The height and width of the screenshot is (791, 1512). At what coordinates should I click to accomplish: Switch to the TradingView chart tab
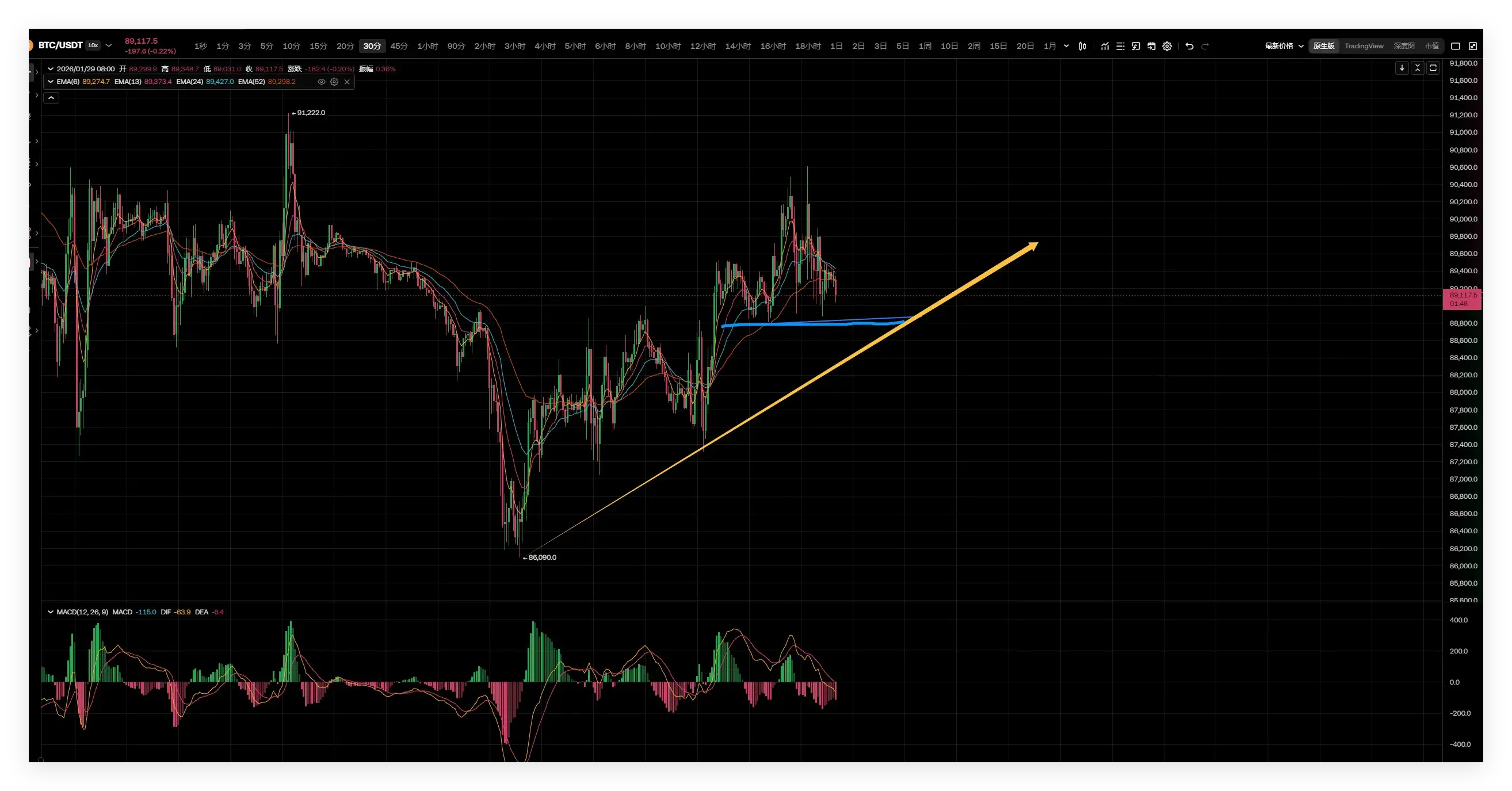click(1364, 46)
